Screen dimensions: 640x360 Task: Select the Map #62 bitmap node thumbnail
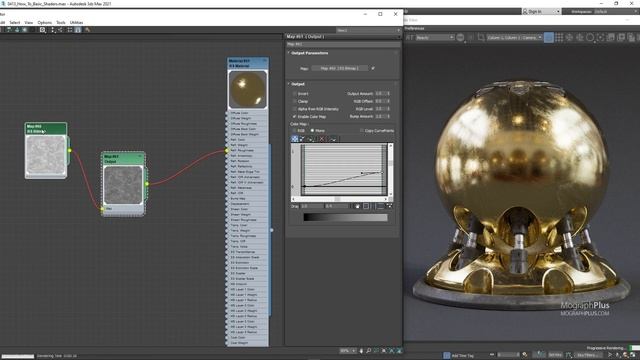pos(46,156)
